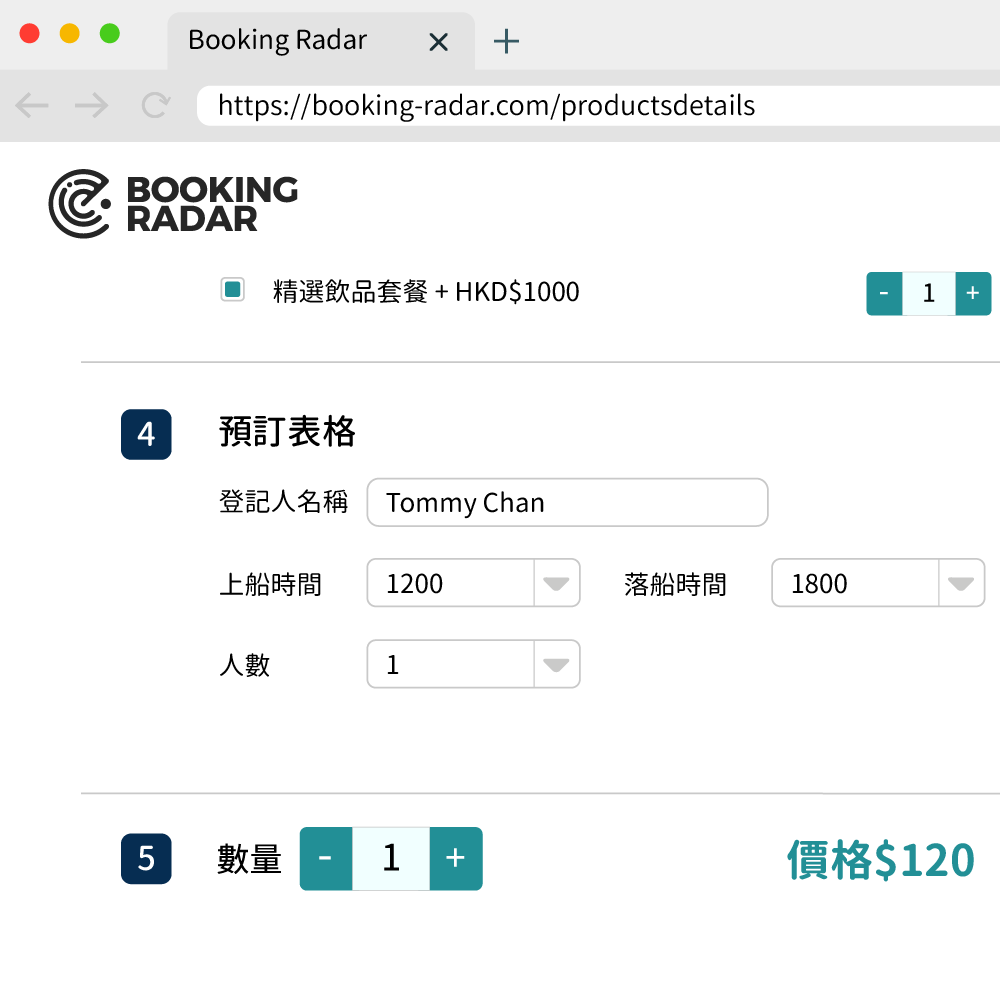Screen dimensions: 1000x1000
Task: Click the browser back arrow
Action: (x=32, y=105)
